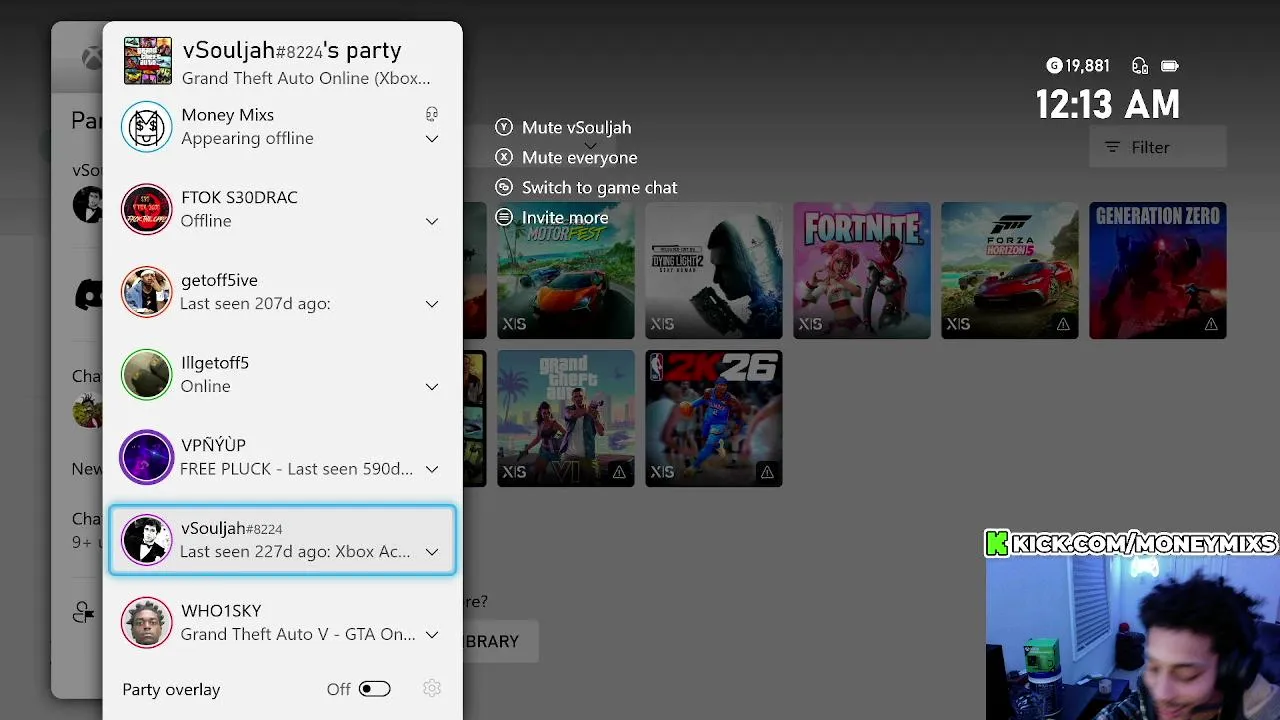The width and height of the screenshot is (1280, 720).
Task: Choose Invite more option
Action: tap(552, 217)
